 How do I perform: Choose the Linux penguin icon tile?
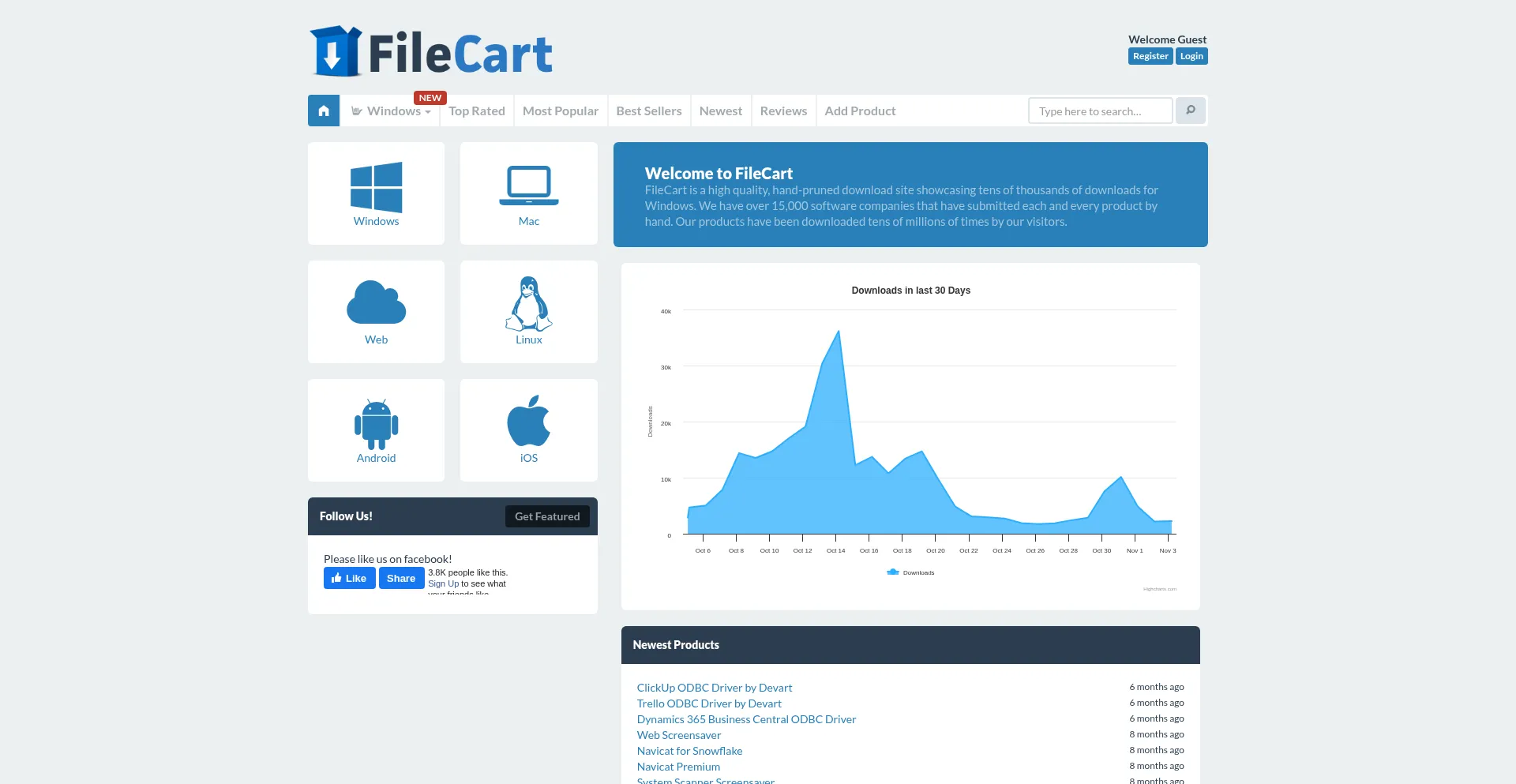(528, 312)
